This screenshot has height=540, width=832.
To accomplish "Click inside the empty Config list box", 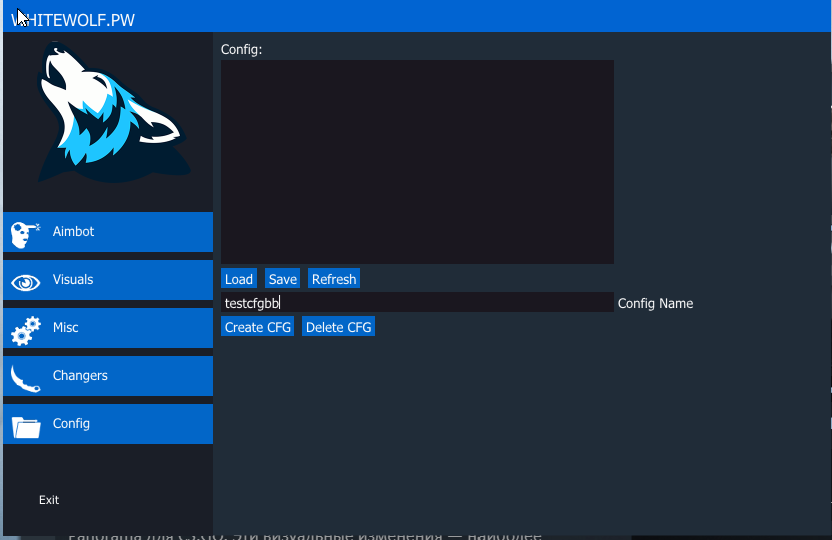I will click(417, 161).
